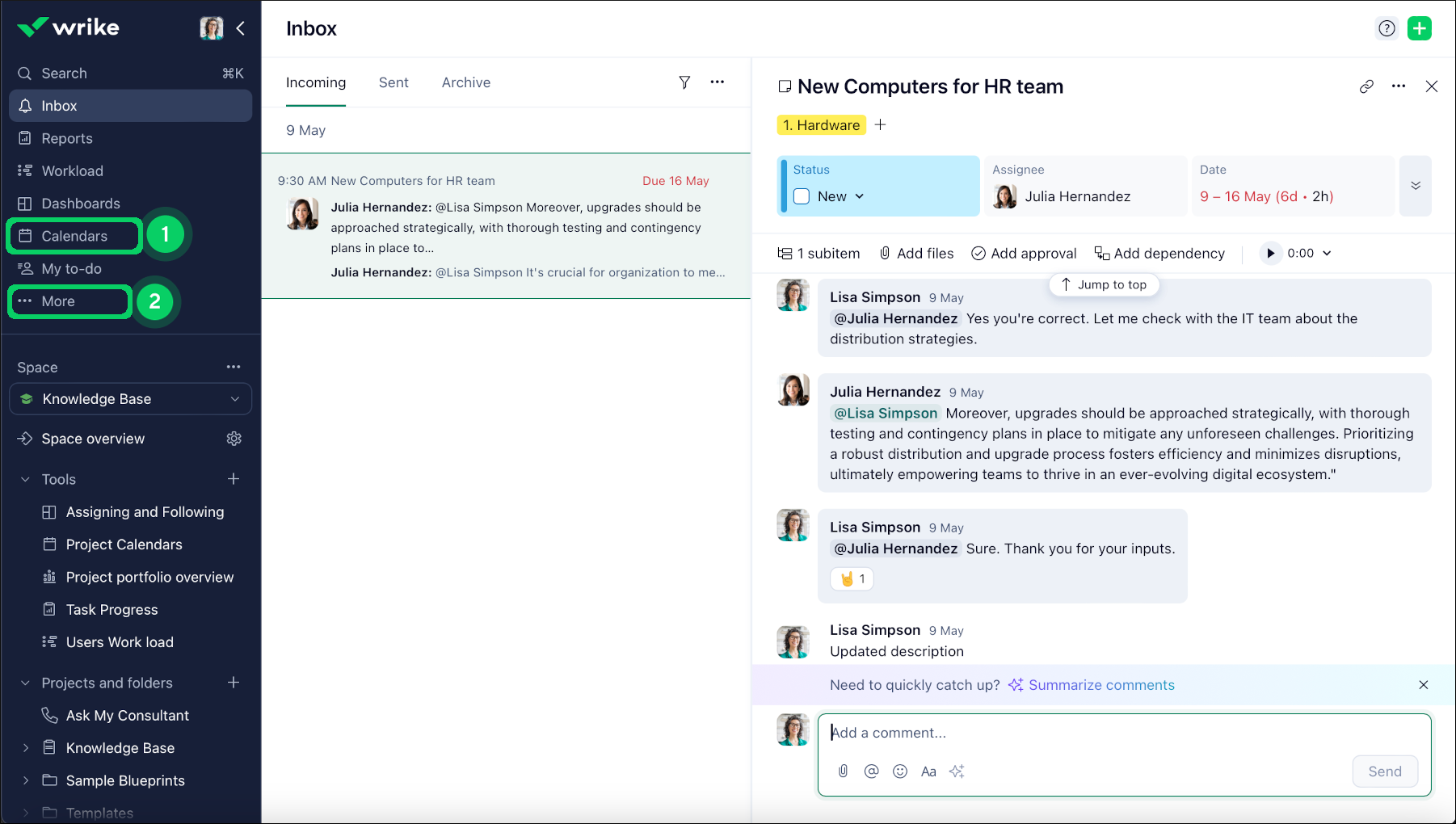Click the green plus create button
The width and height of the screenshot is (1456, 824).
pos(1419,28)
